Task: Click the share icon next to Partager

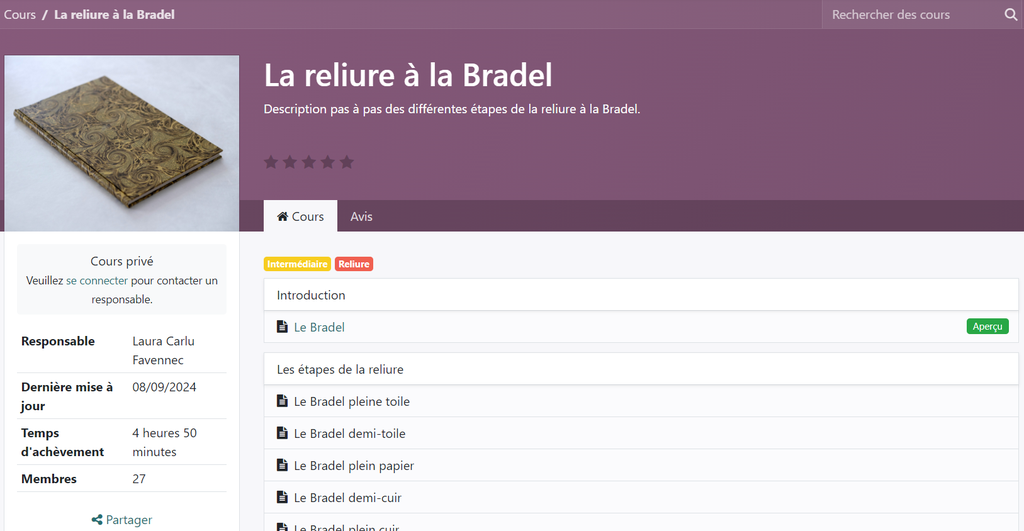Action: [x=97, y=520]
